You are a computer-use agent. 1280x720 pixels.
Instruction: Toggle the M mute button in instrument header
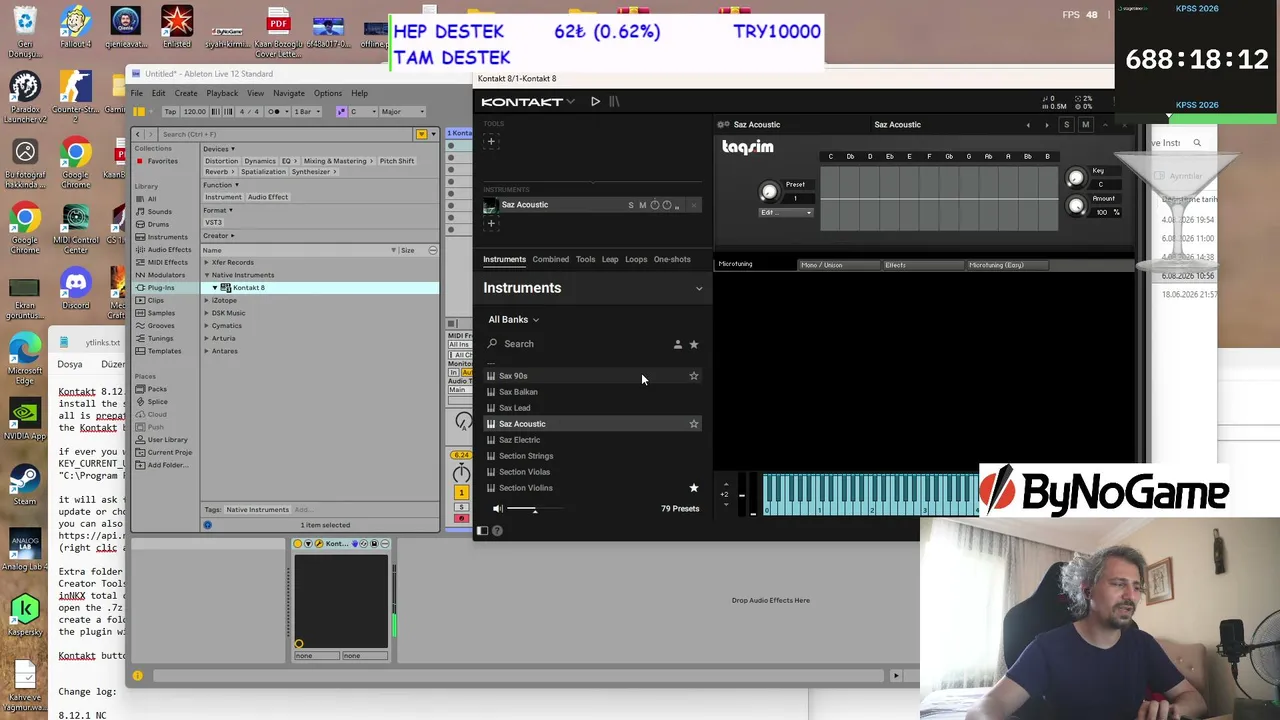1085,125
